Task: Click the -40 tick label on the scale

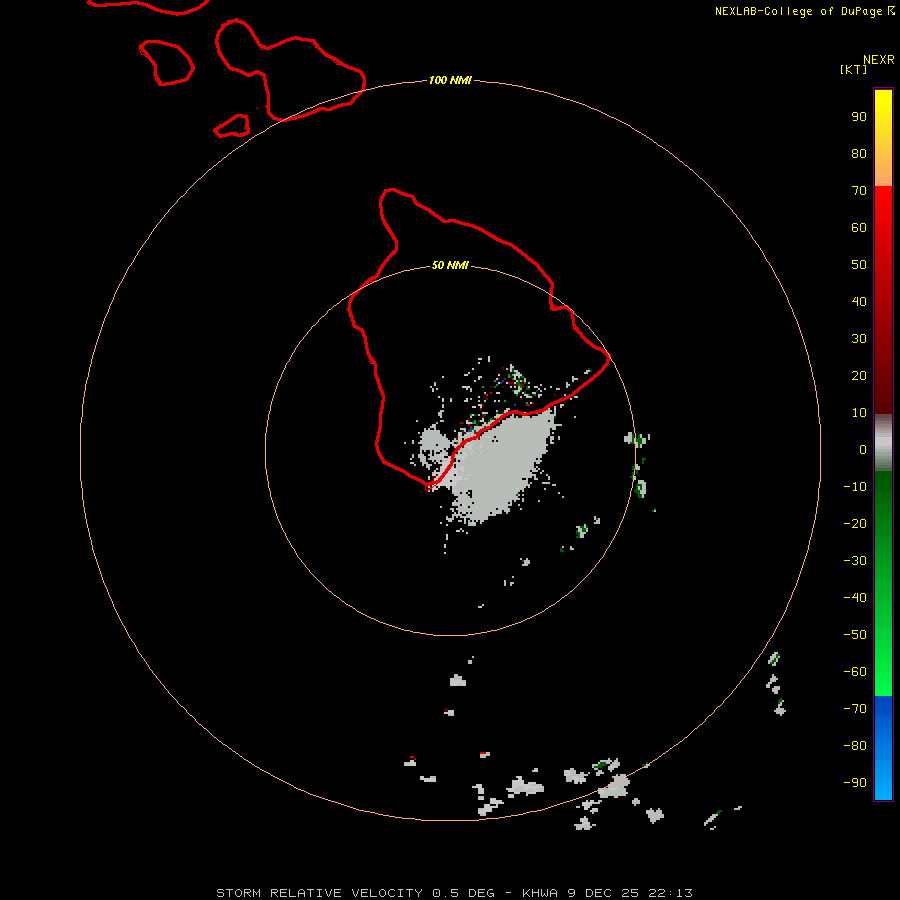Action: [x=855, y=598]
